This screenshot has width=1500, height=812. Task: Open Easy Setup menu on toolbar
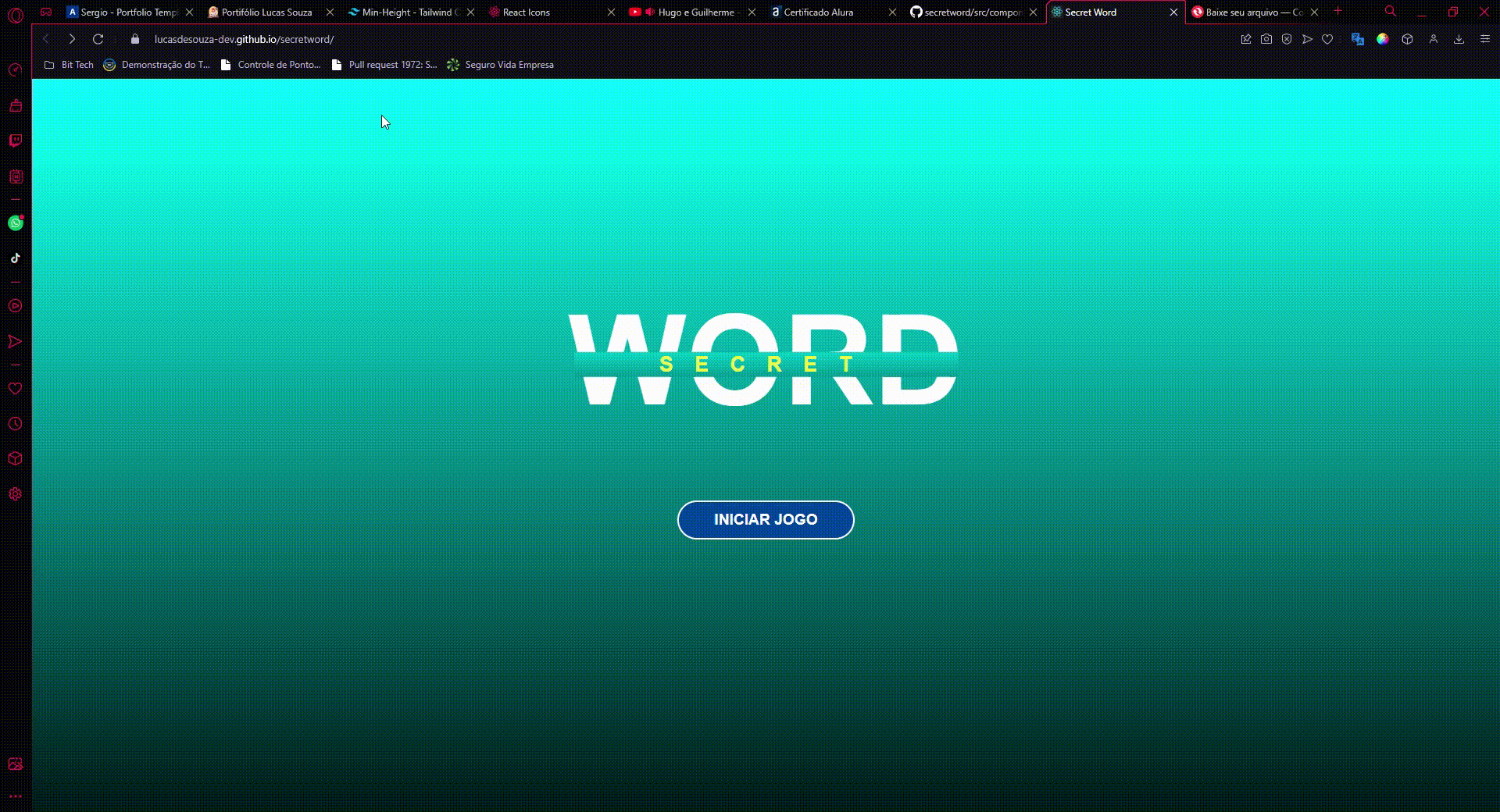click(x=1485, y=39)
